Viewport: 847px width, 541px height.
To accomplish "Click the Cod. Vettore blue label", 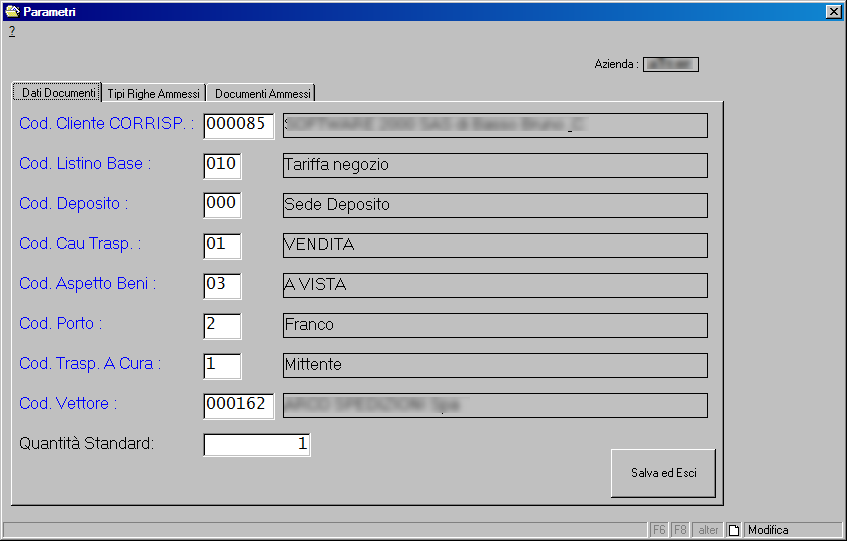I will tap(68, 404).
